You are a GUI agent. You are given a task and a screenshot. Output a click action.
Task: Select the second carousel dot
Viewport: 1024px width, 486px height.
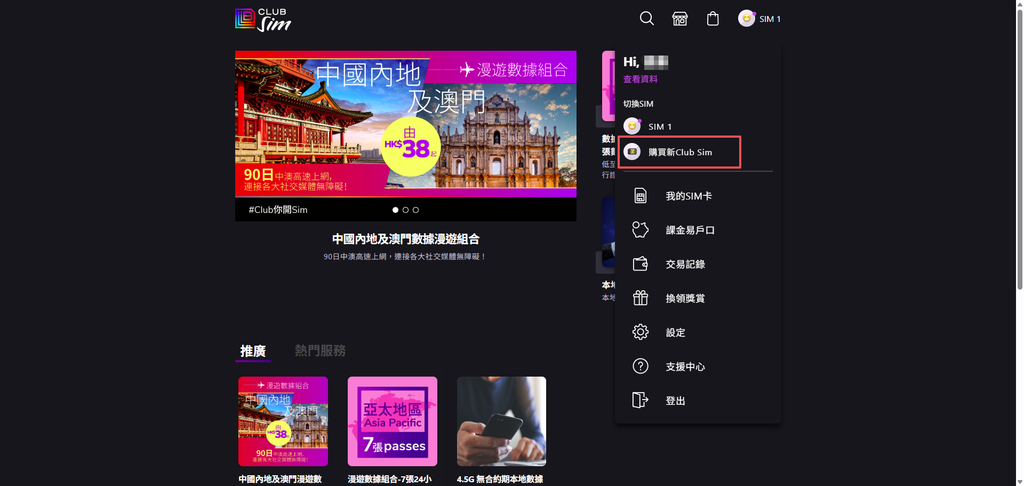tap(406, 210)
